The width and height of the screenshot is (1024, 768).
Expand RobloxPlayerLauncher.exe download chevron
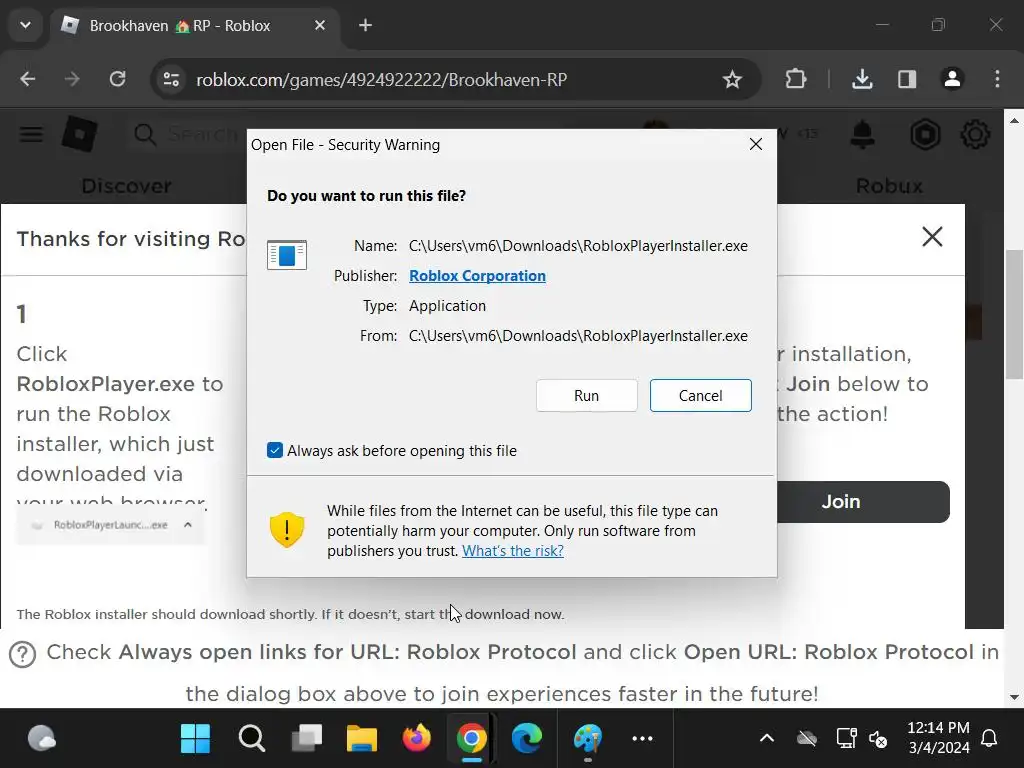188,524
